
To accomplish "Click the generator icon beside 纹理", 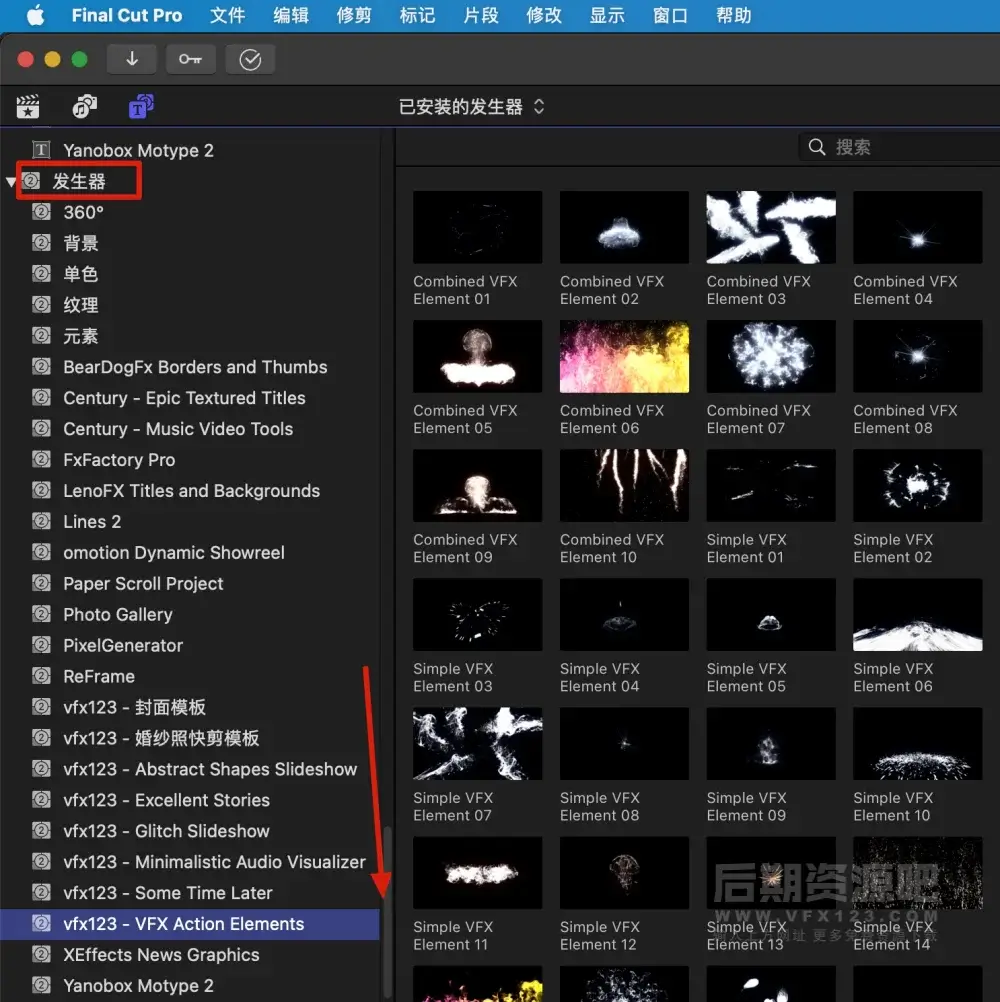I will [x=42, y=305].
